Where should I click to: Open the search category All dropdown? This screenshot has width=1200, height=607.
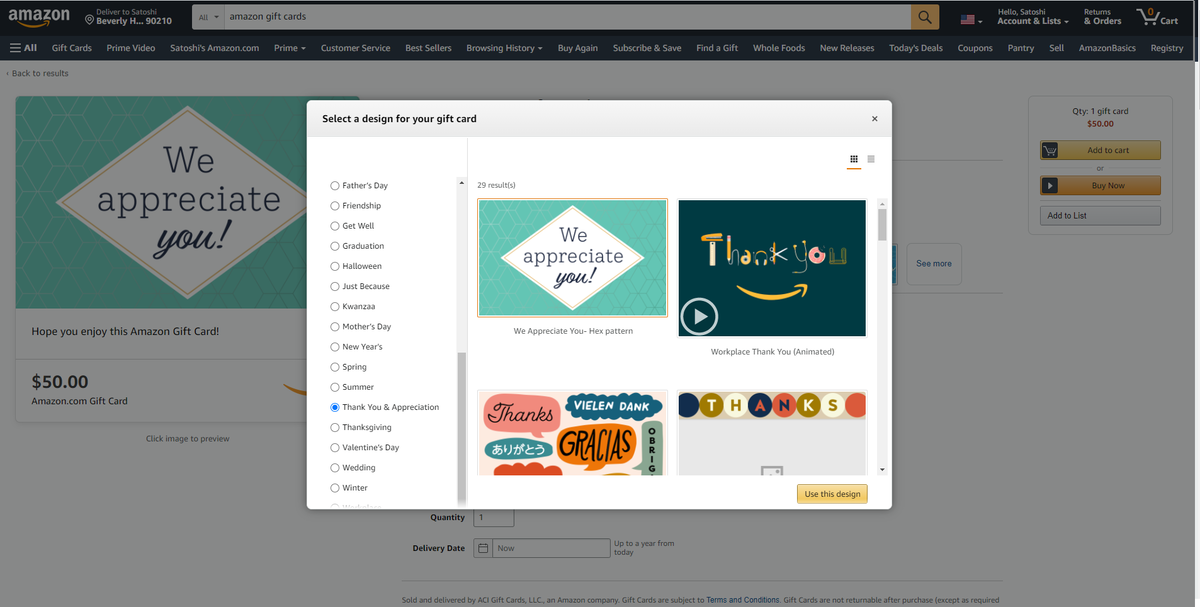tap(208, 17)
